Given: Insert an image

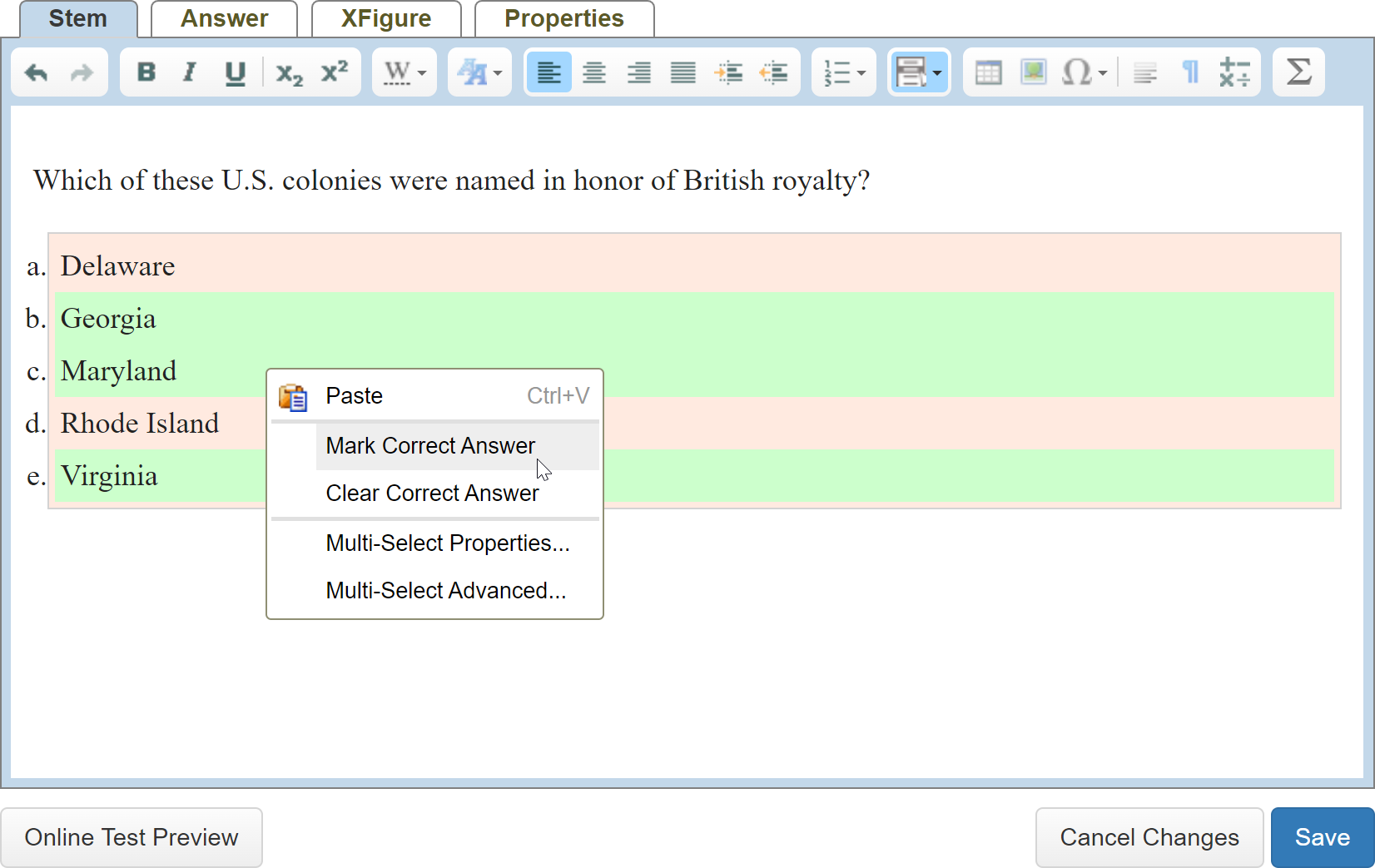Looking at the screenshot, I should pos(1033,72).
